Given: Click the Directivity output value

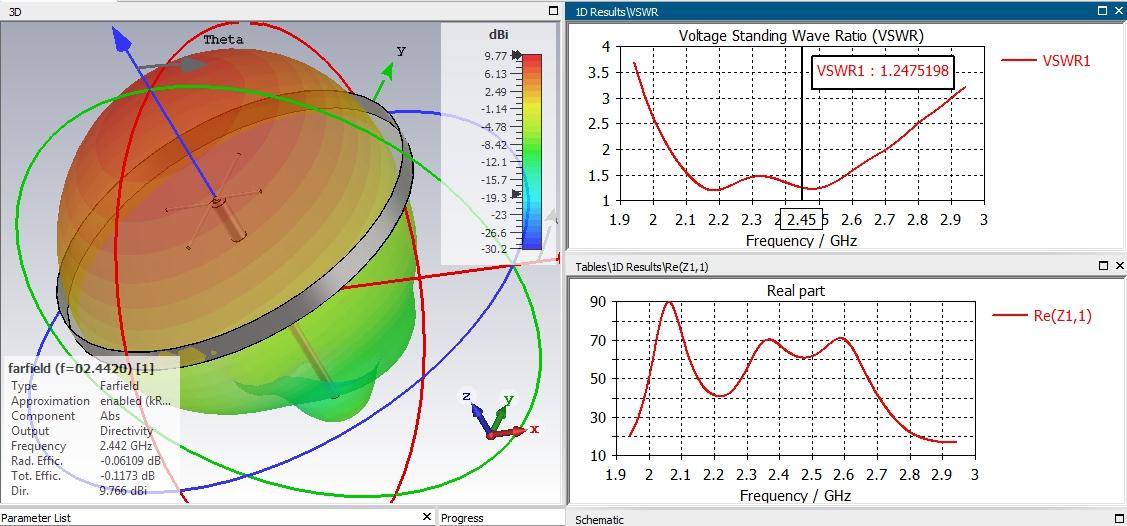Looking at the screenshot, I should coord(126,431).
